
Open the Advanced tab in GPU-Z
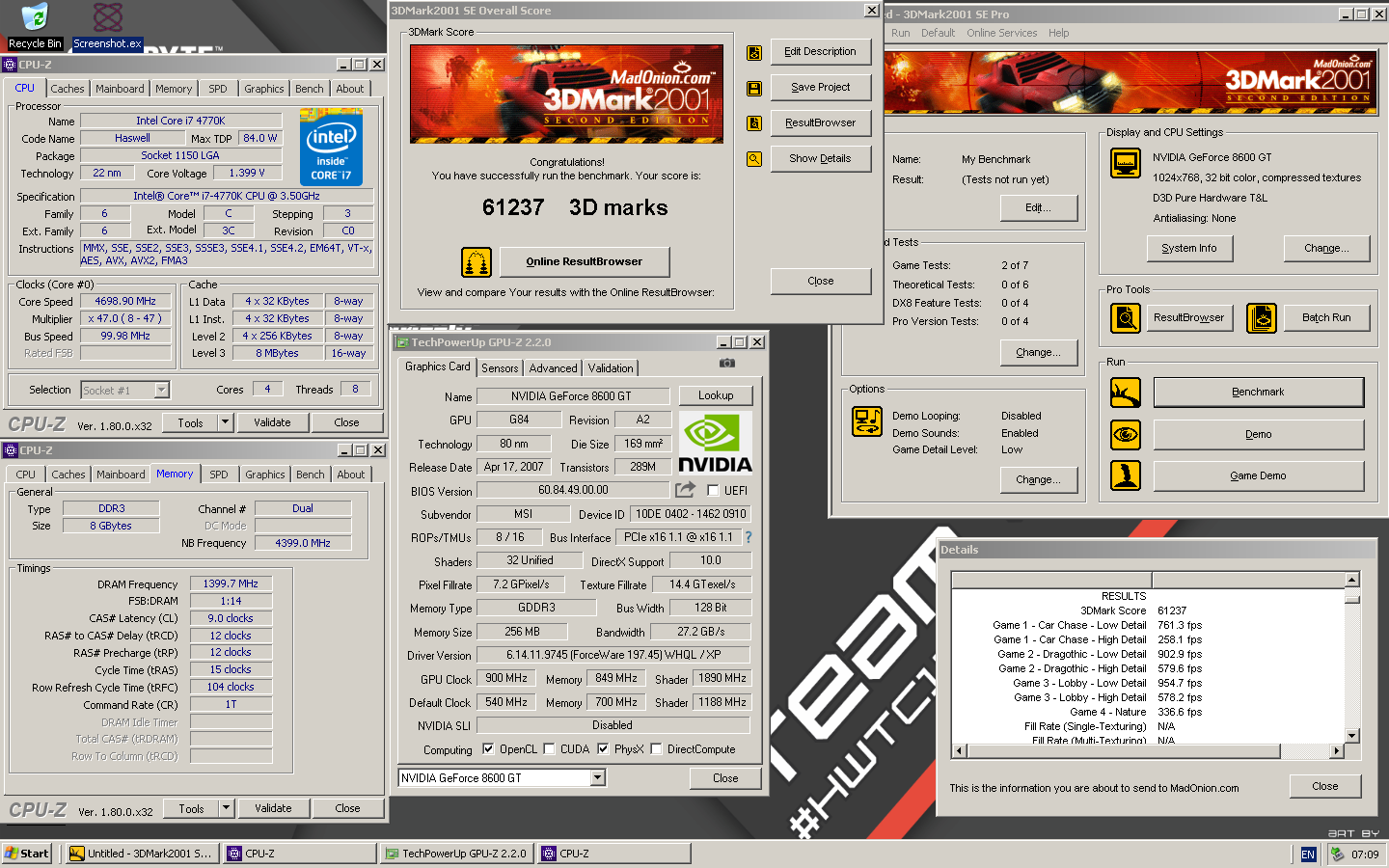[x=553, y=368]
